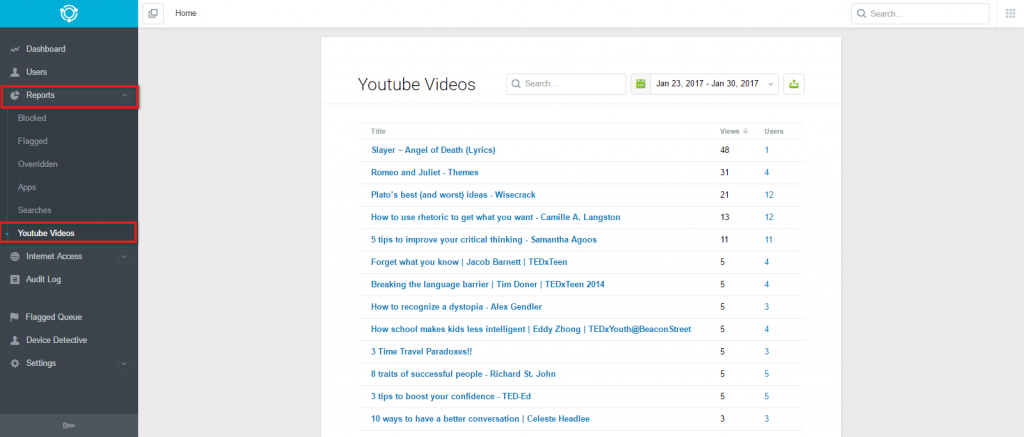
Task: Click the Dashboard chart icon
Action: point(15,50)
